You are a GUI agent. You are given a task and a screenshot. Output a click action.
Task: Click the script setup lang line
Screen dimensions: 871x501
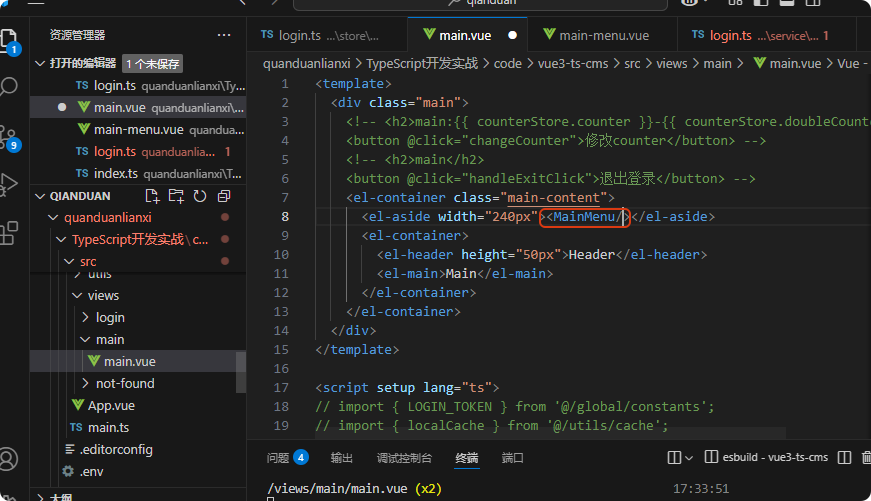[407, 388]
